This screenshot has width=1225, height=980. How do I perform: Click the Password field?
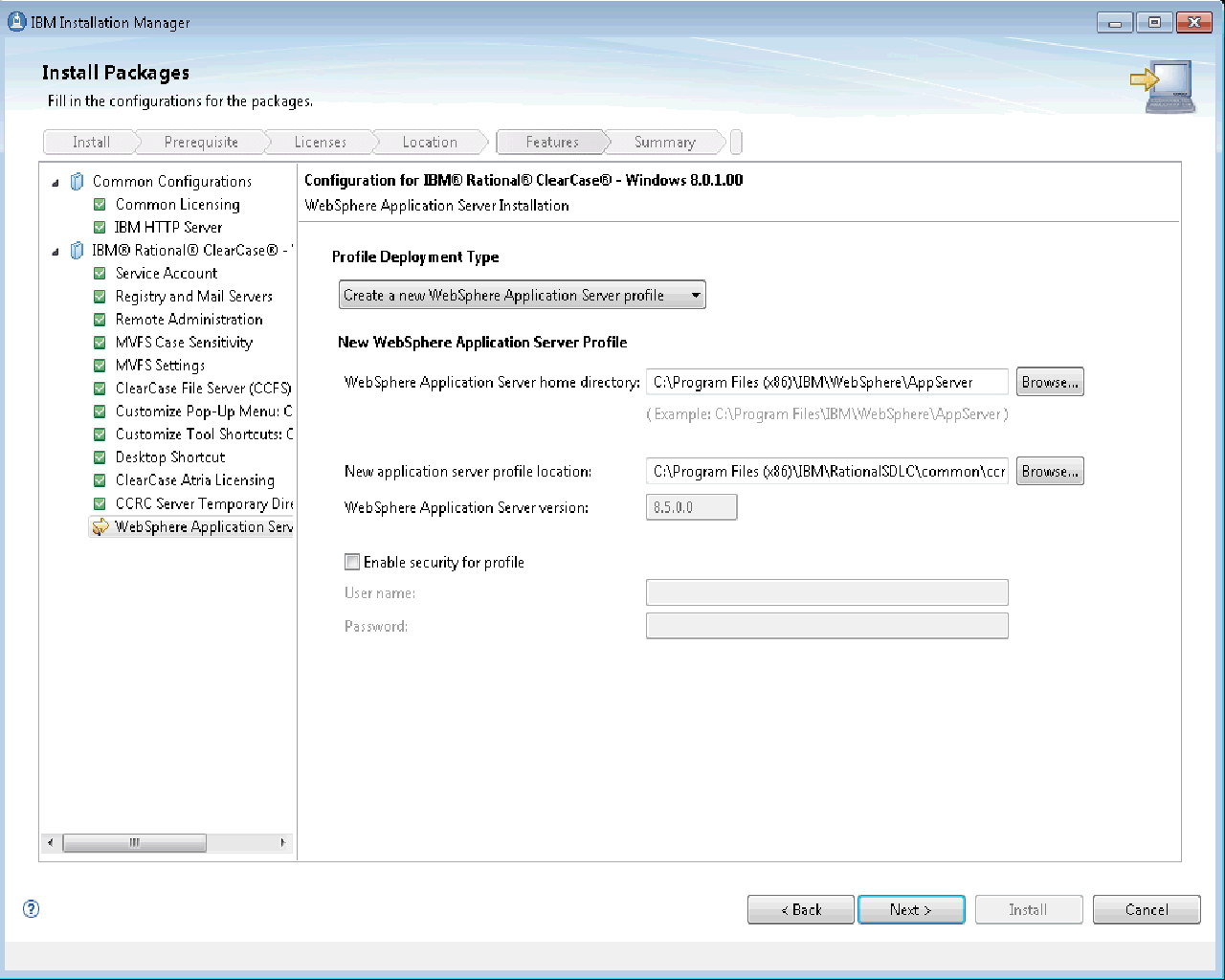coord(827,626)
